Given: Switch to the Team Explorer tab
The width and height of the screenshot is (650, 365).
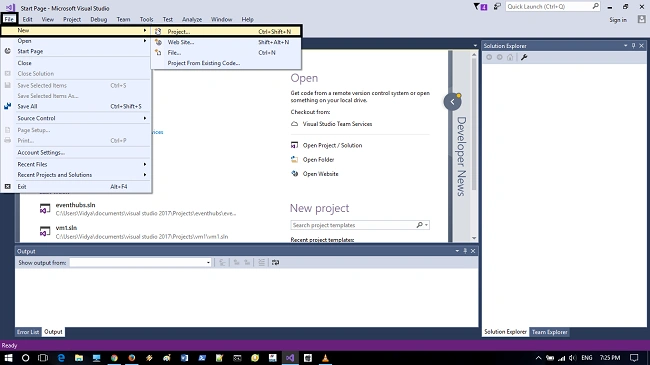Looking at the screenshot, I should 549,332.
